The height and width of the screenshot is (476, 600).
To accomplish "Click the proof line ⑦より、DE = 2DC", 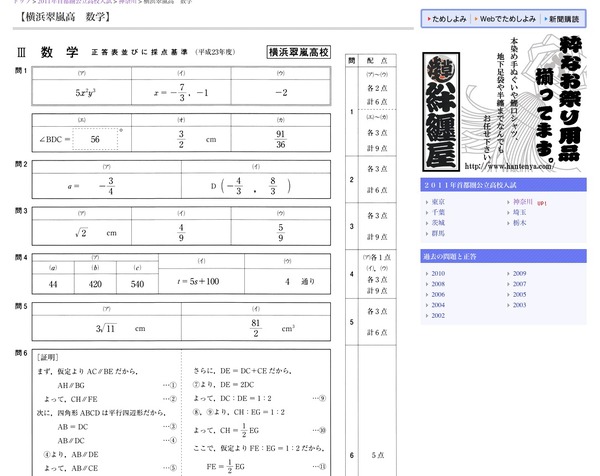I will pos(223,385).
